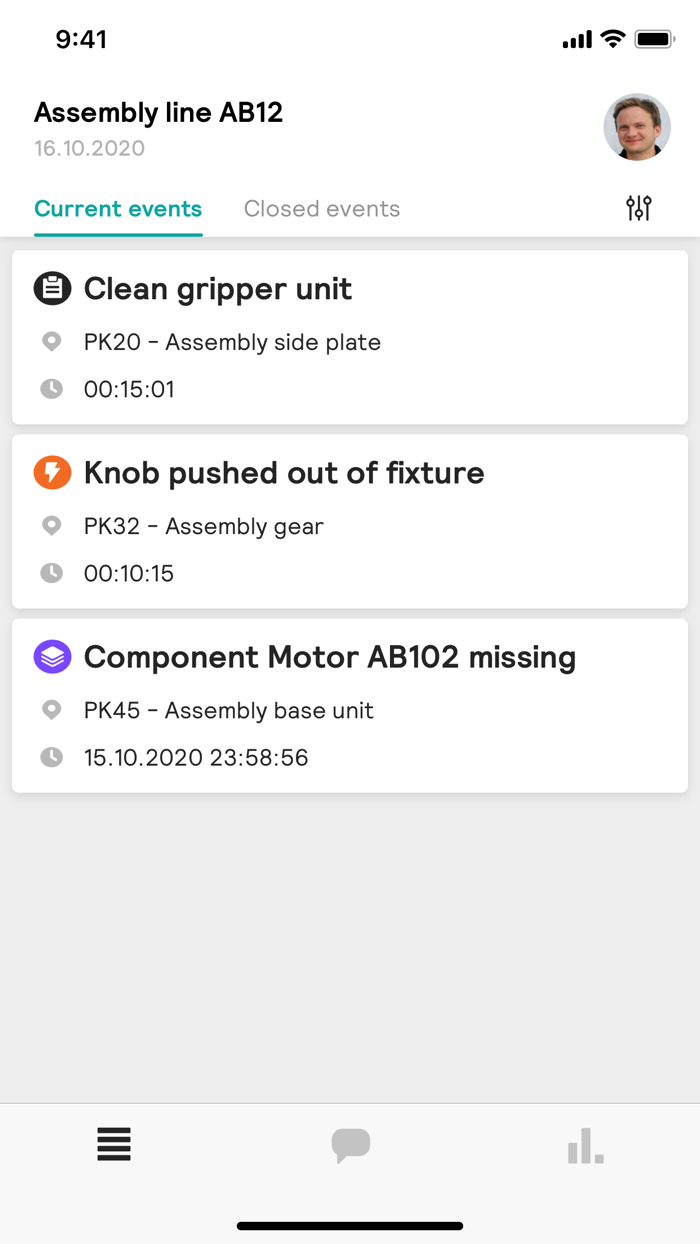This screenshot has width=700, height=1244.
Task: Select the Current events tab
Action: (x=118, y=209)
